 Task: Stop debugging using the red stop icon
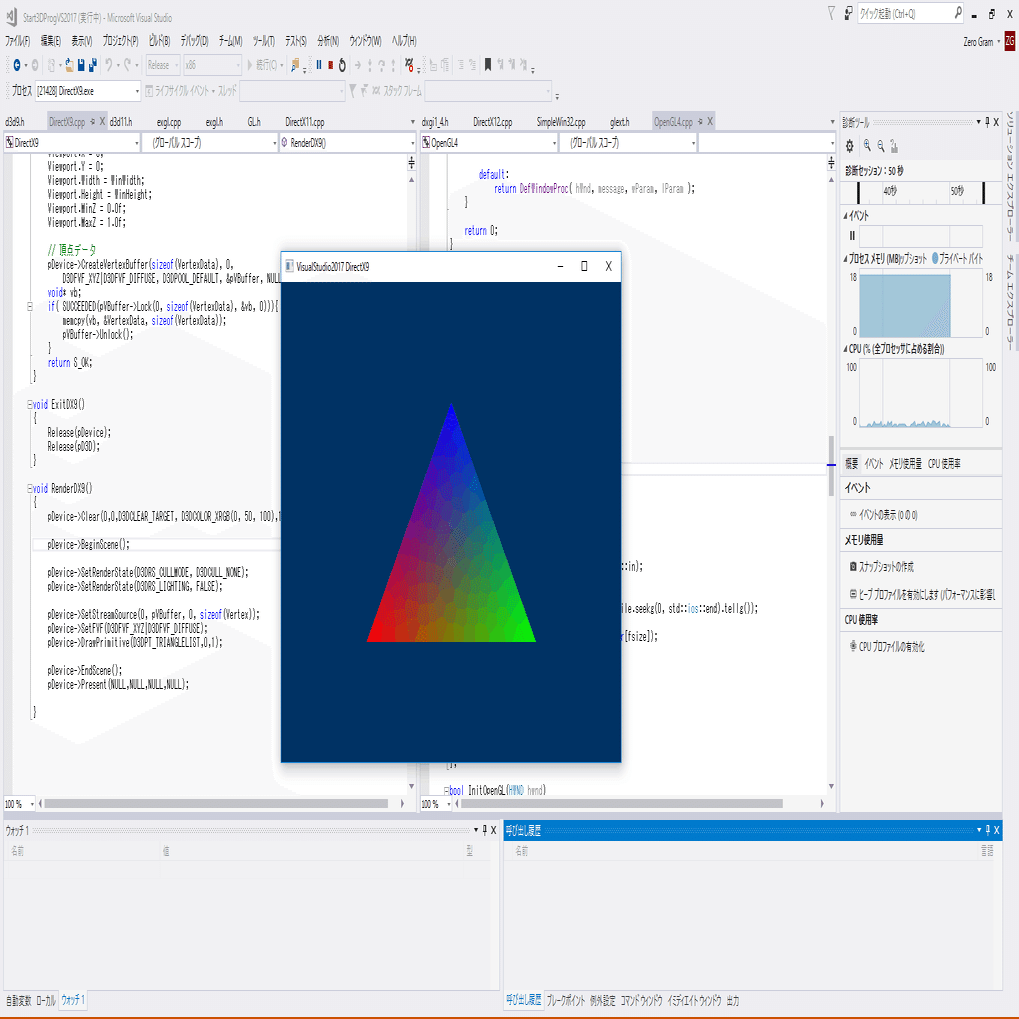click(x=331, y=65)
